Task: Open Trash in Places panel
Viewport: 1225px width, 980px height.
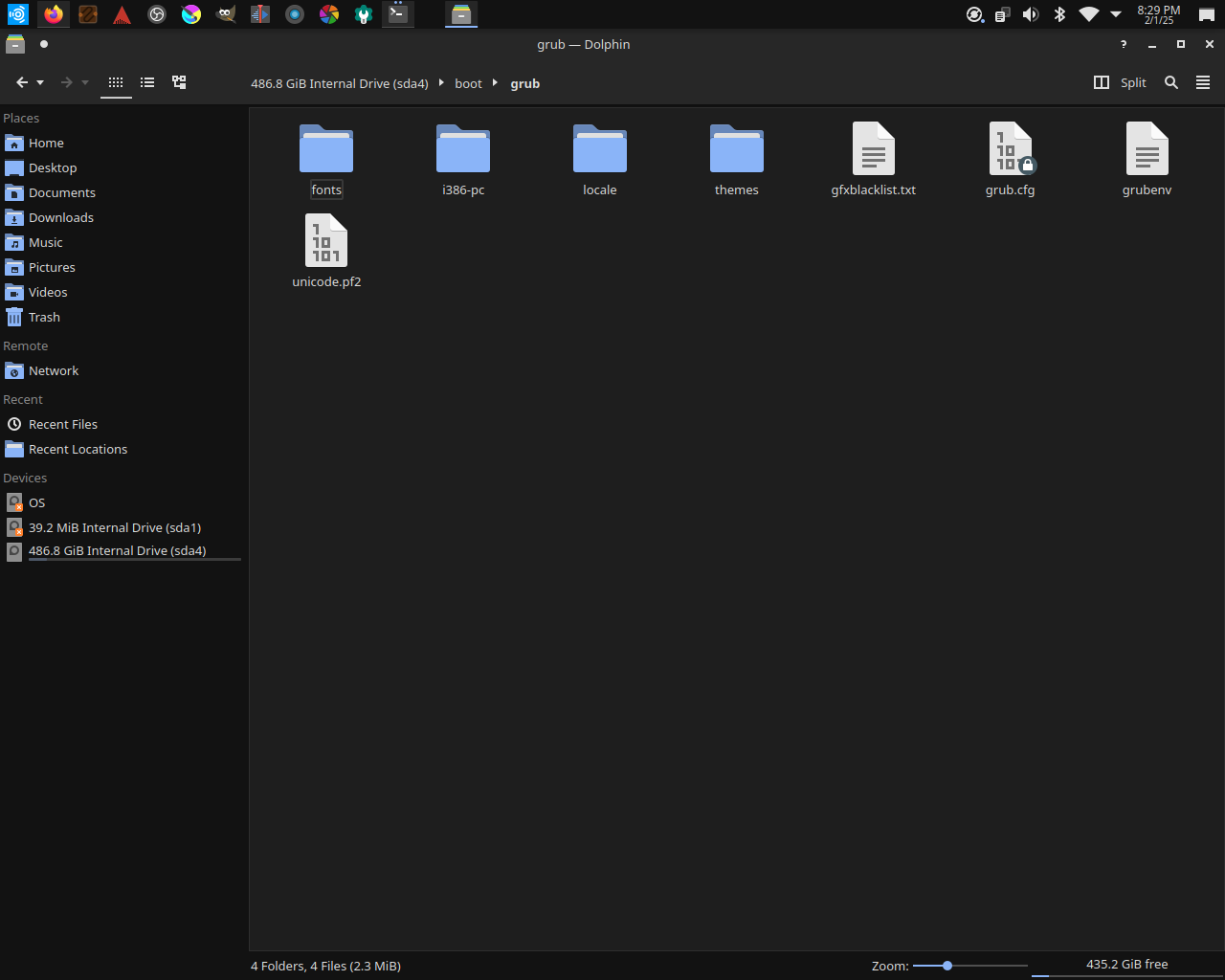Action: coord(44,318)
